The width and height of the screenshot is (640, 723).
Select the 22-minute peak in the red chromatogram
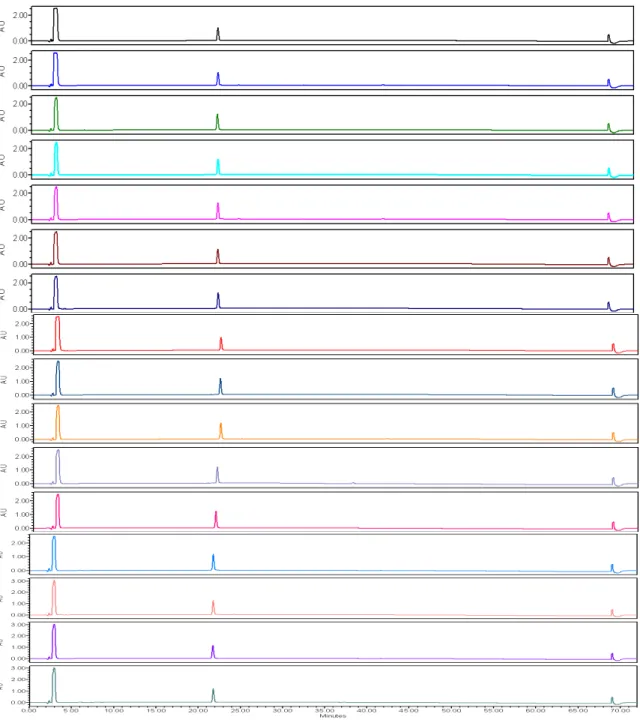click(x=221, y=344)
